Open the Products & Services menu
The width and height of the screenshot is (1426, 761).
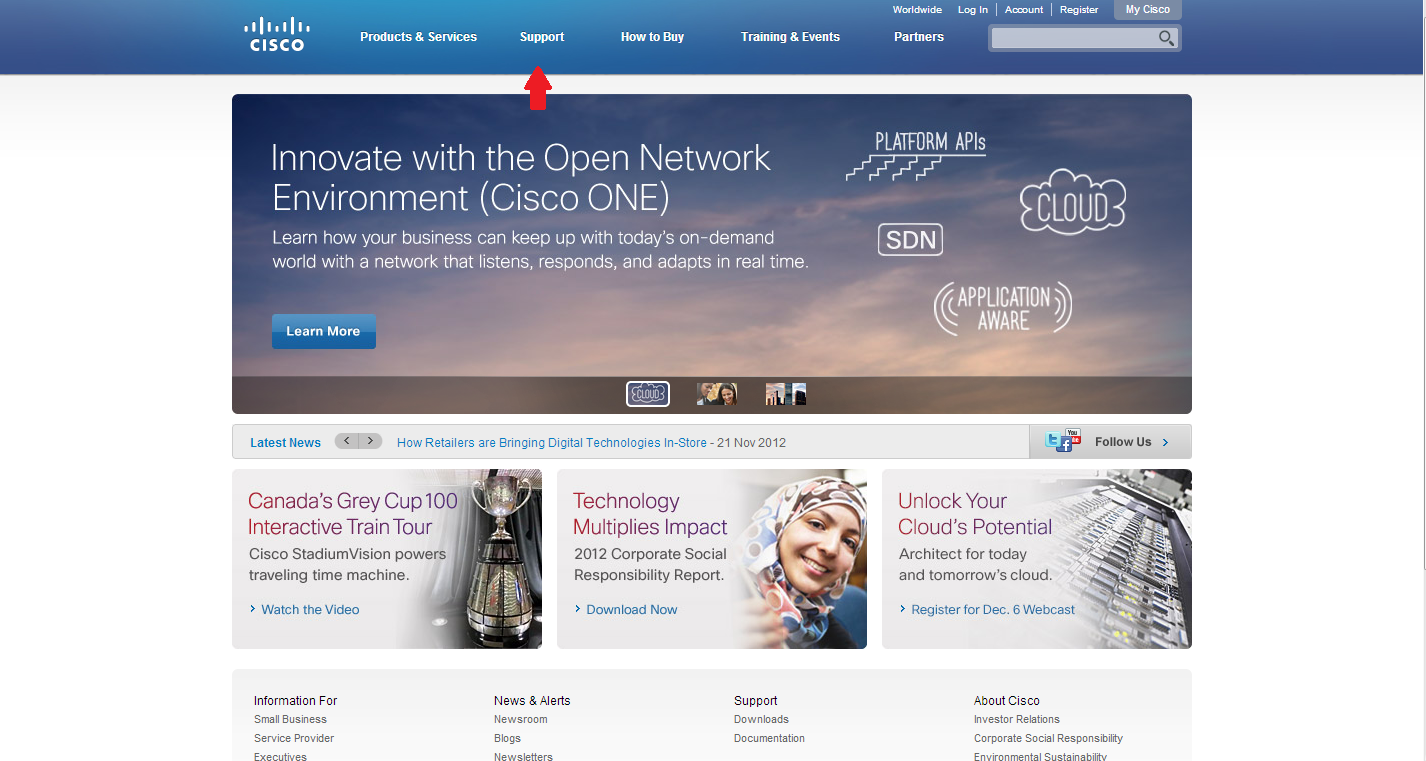418,37
